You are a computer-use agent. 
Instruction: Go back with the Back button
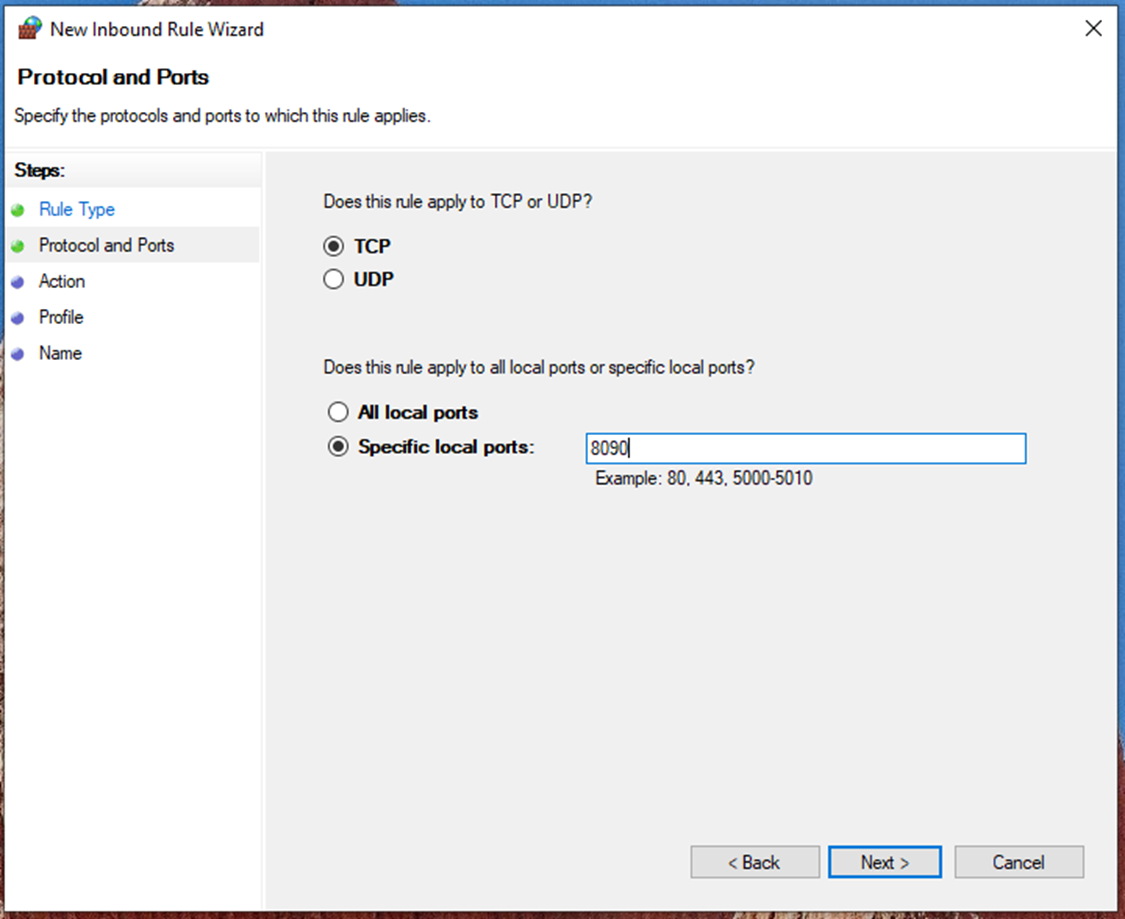point(755,862)
